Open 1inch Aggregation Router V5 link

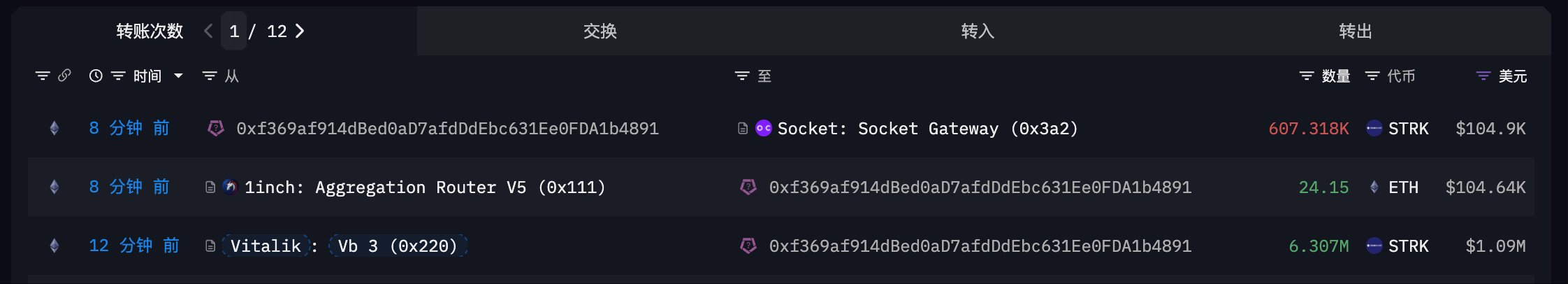point(424,187)
